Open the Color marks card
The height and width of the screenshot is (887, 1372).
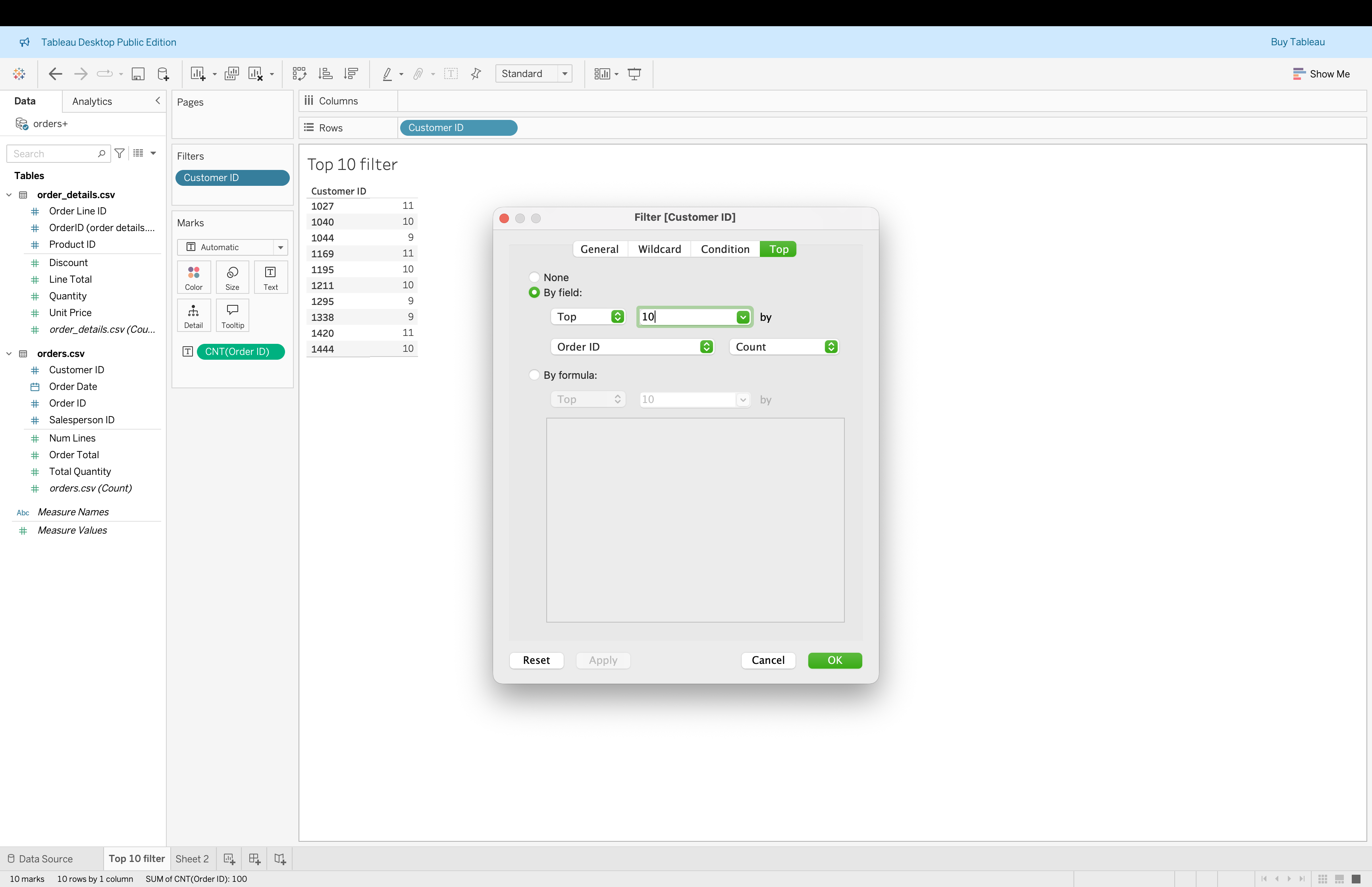(x=193, y=277)
